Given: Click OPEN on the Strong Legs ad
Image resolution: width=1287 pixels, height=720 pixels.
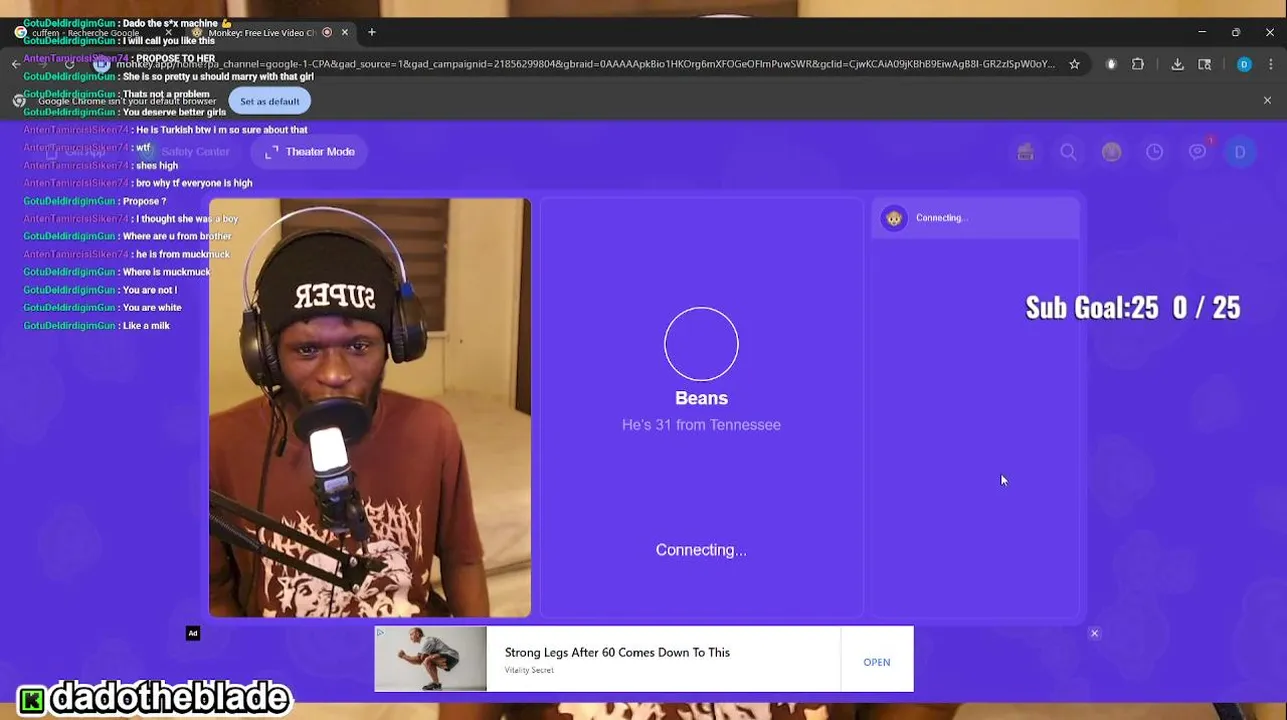Looking at the screenshot, I should click(877, 662).
